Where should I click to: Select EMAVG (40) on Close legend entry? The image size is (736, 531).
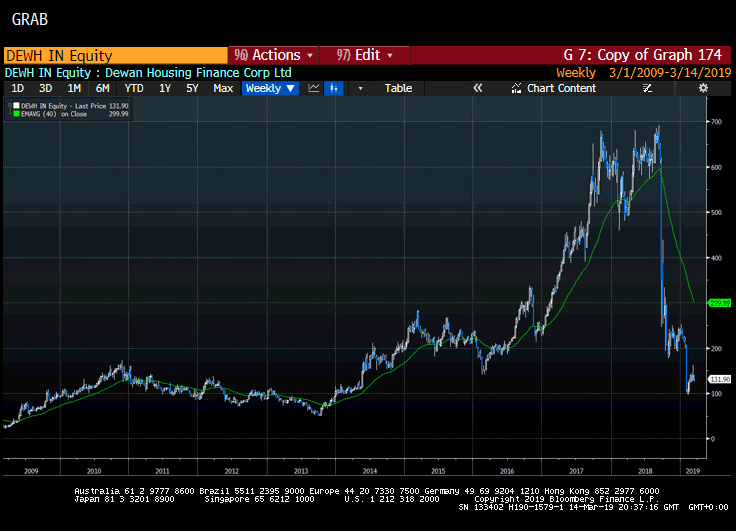(x=71, y=114)
